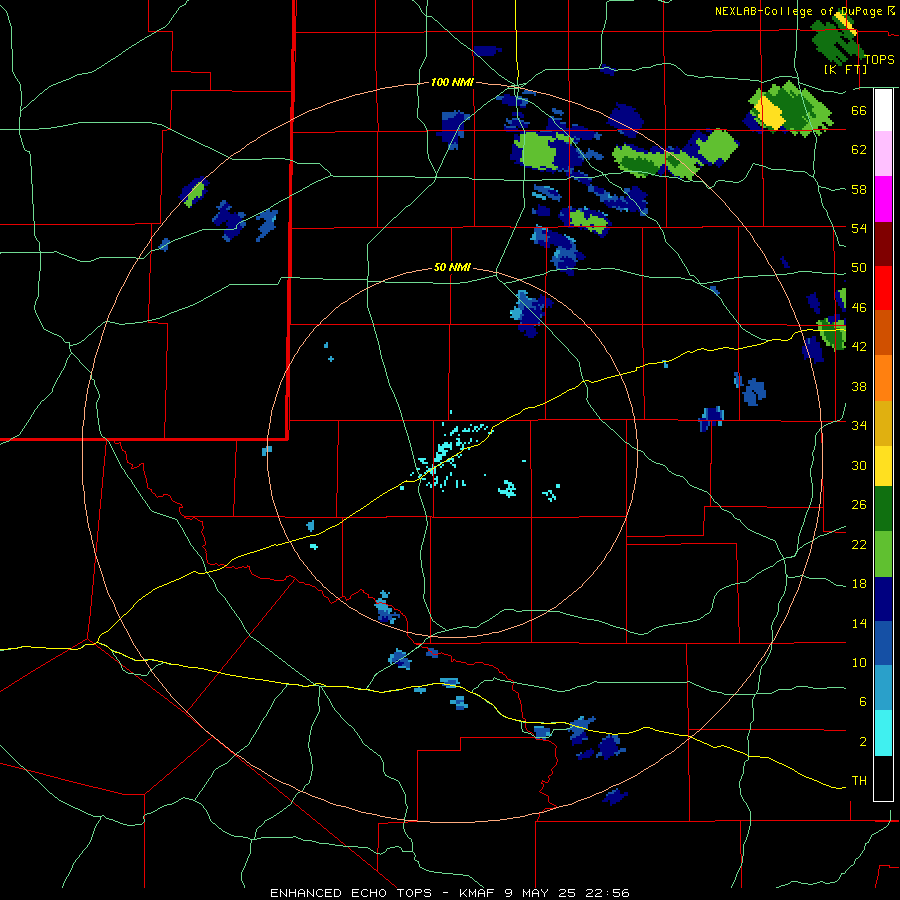This screenshot has width=900, height=900.
Task: Select the dark green legend swatch
Action: point(883,509)
